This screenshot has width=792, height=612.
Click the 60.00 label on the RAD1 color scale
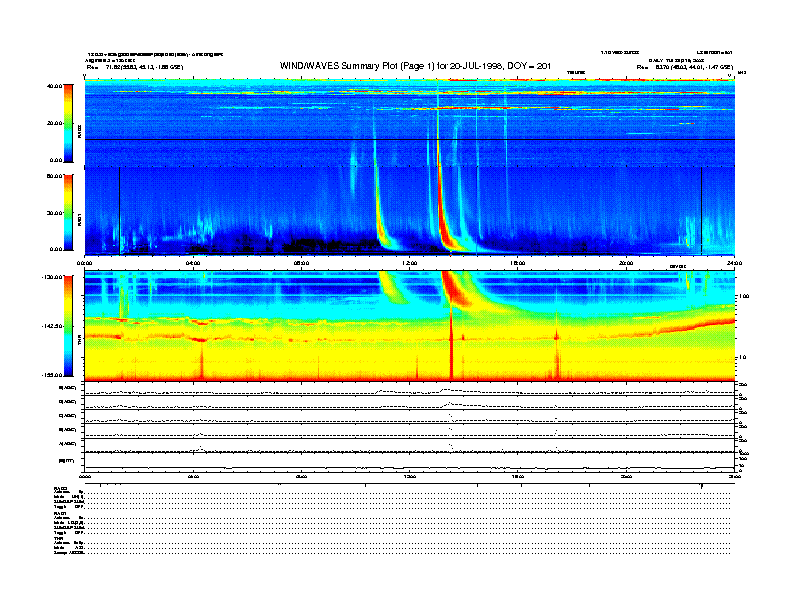click(54, 176)
